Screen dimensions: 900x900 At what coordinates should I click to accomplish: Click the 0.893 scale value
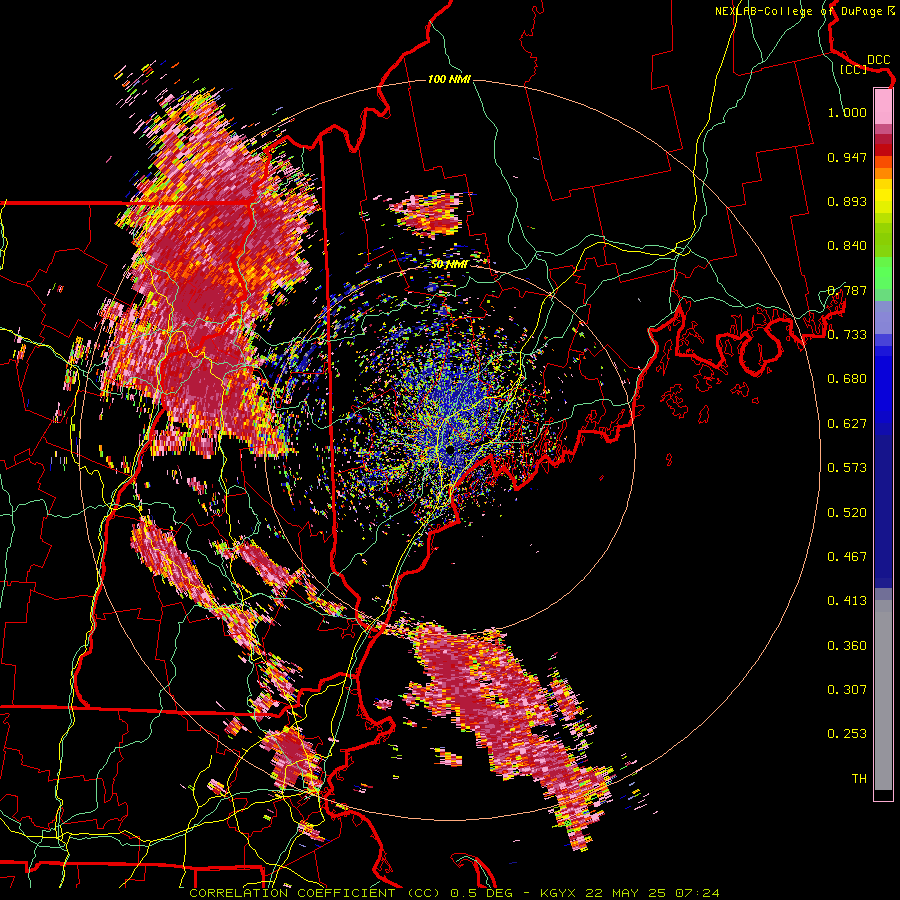847,201
